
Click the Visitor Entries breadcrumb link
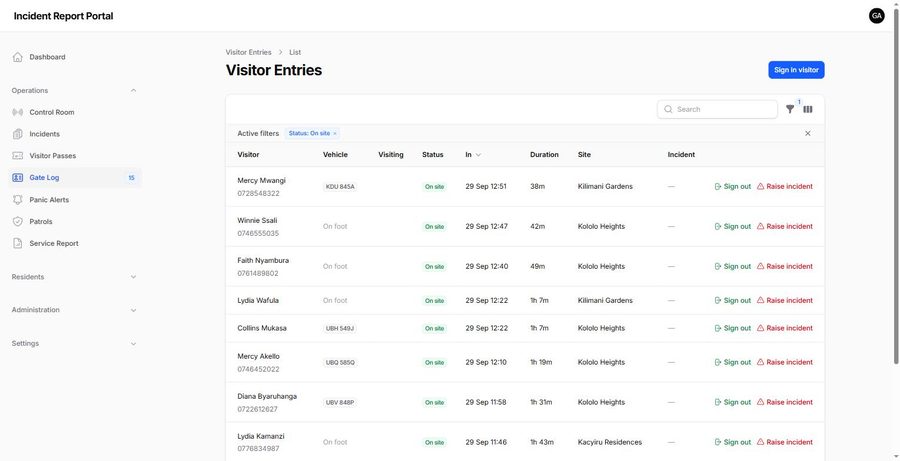[249, 52]
